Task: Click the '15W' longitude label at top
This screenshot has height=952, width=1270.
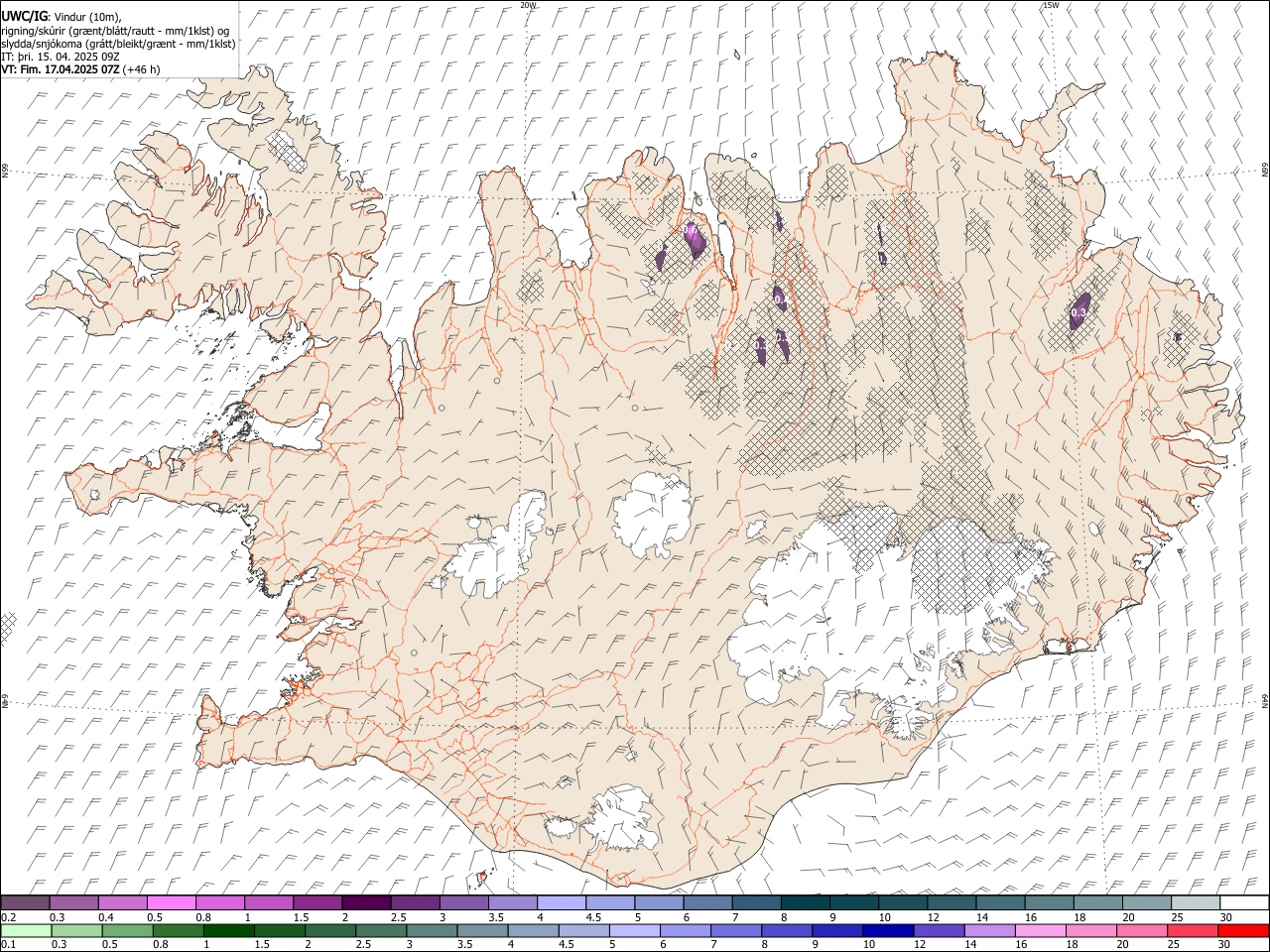Action: point(1051,5)
